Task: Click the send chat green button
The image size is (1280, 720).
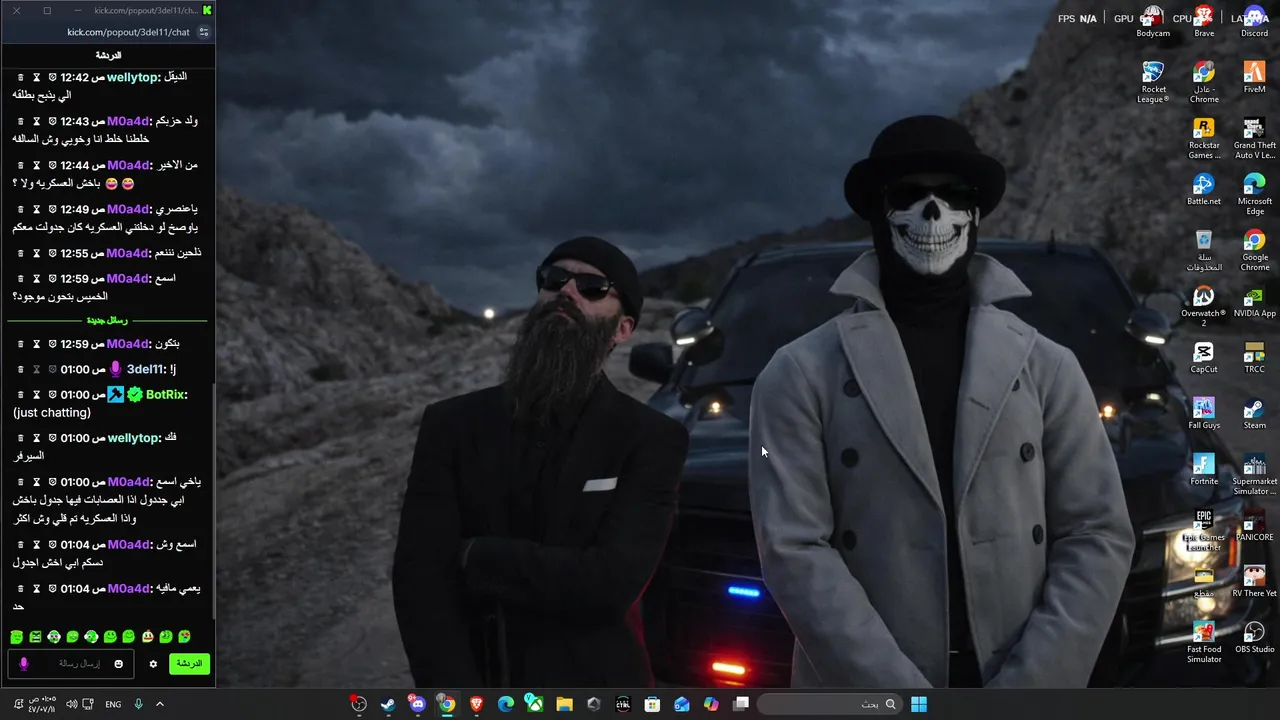Action: click(189, 664)
